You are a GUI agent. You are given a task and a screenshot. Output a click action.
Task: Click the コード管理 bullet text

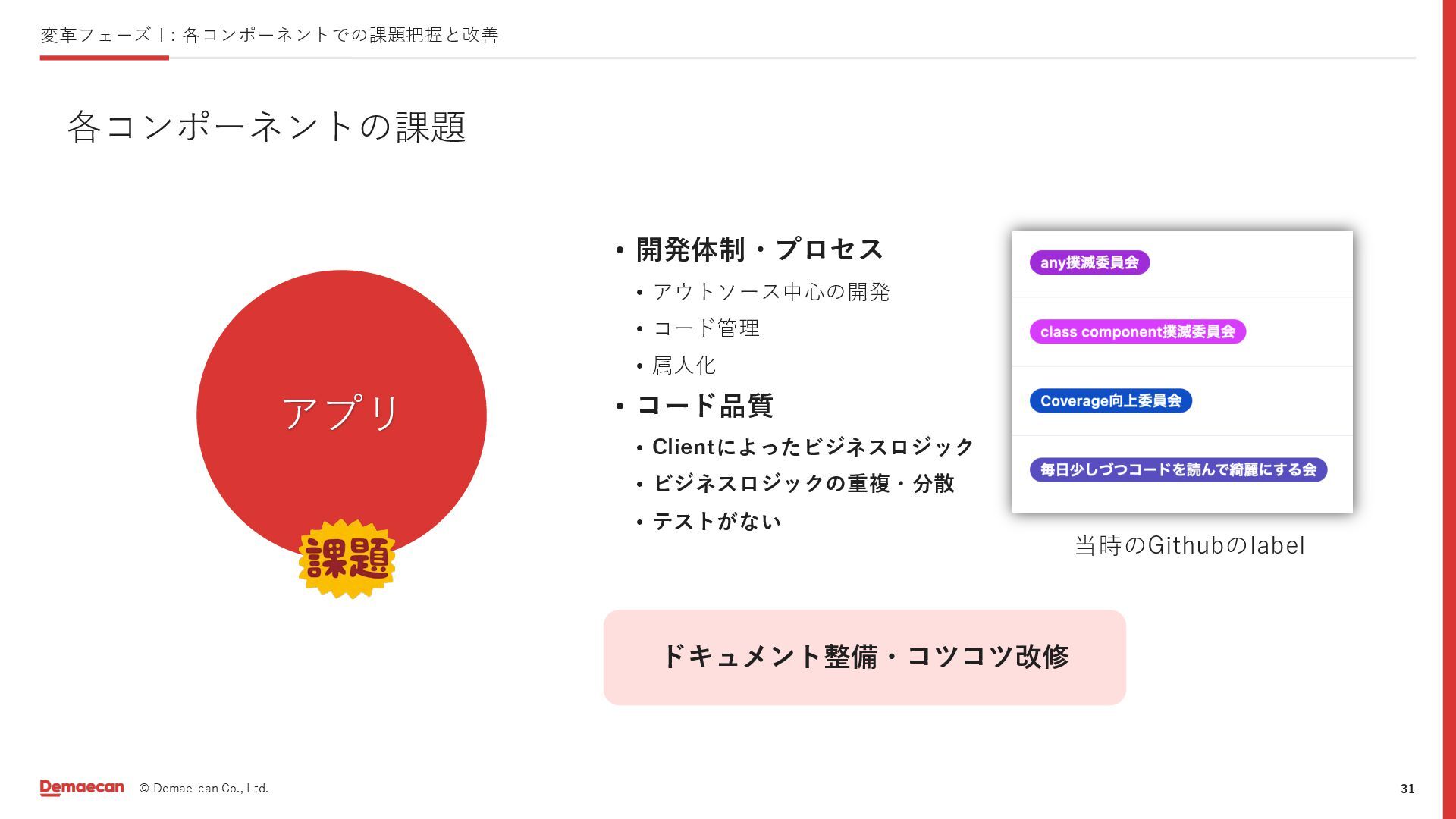(706, 328)
